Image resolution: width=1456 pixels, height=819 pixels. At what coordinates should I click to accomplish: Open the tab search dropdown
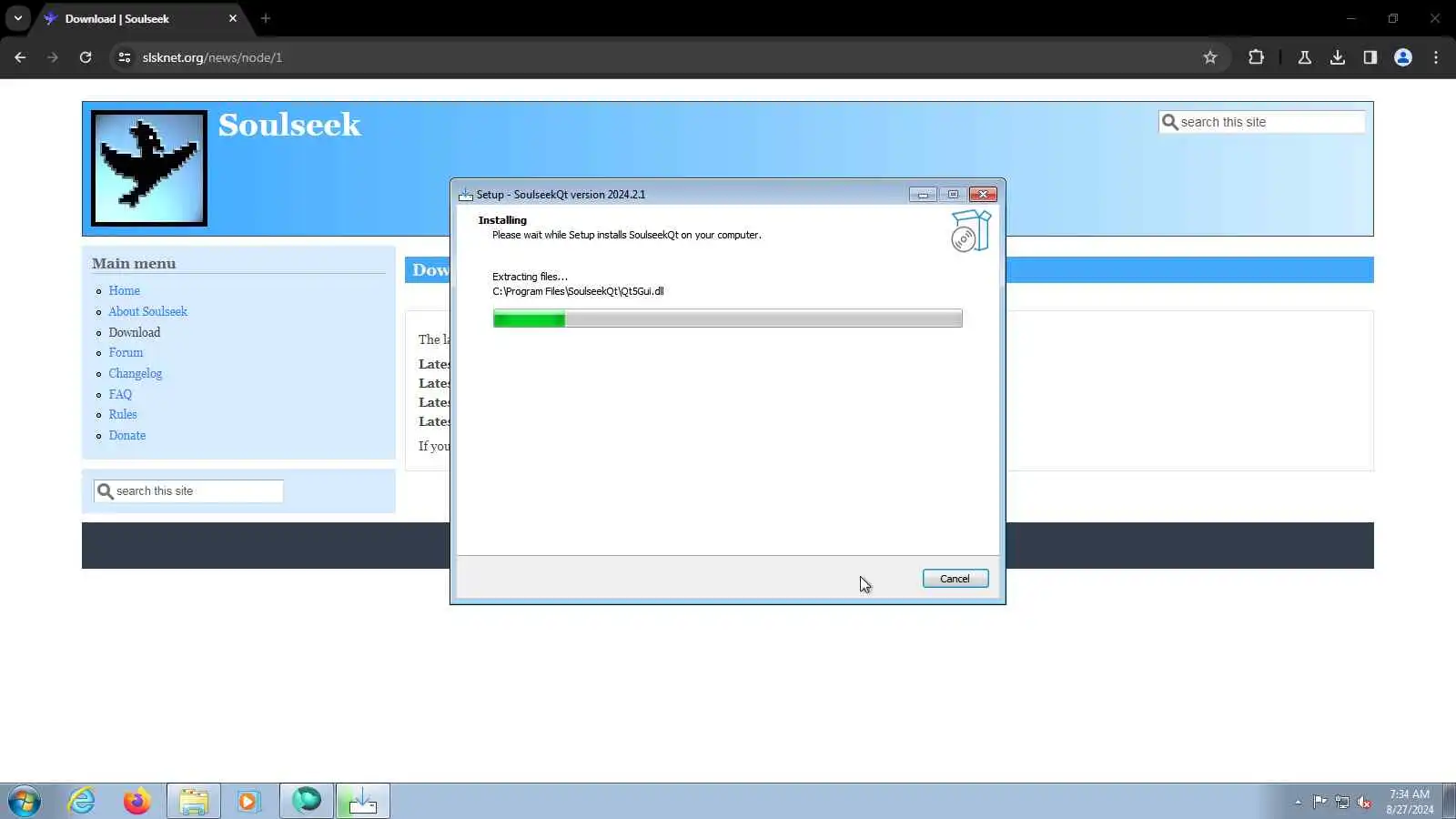tap(18, 18)
